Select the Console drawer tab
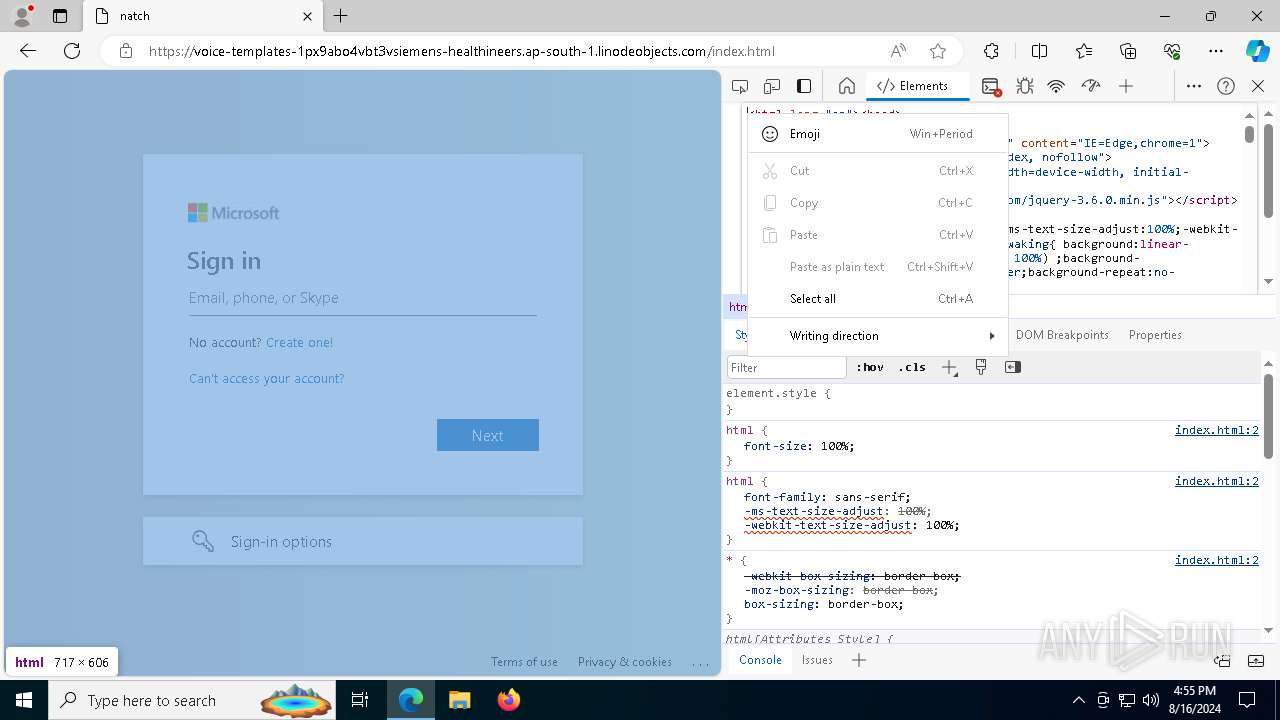 click(x=760, y=660)
